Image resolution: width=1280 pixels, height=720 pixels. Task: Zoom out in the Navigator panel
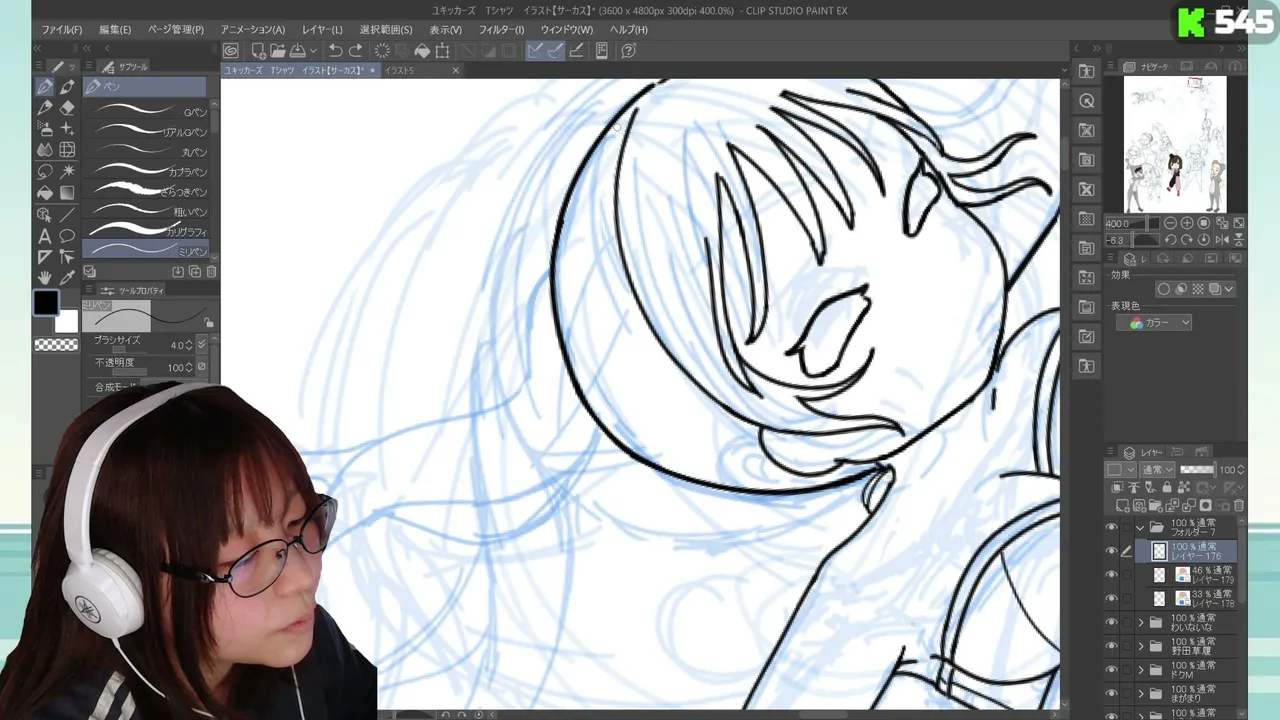tap(1170, 223)
